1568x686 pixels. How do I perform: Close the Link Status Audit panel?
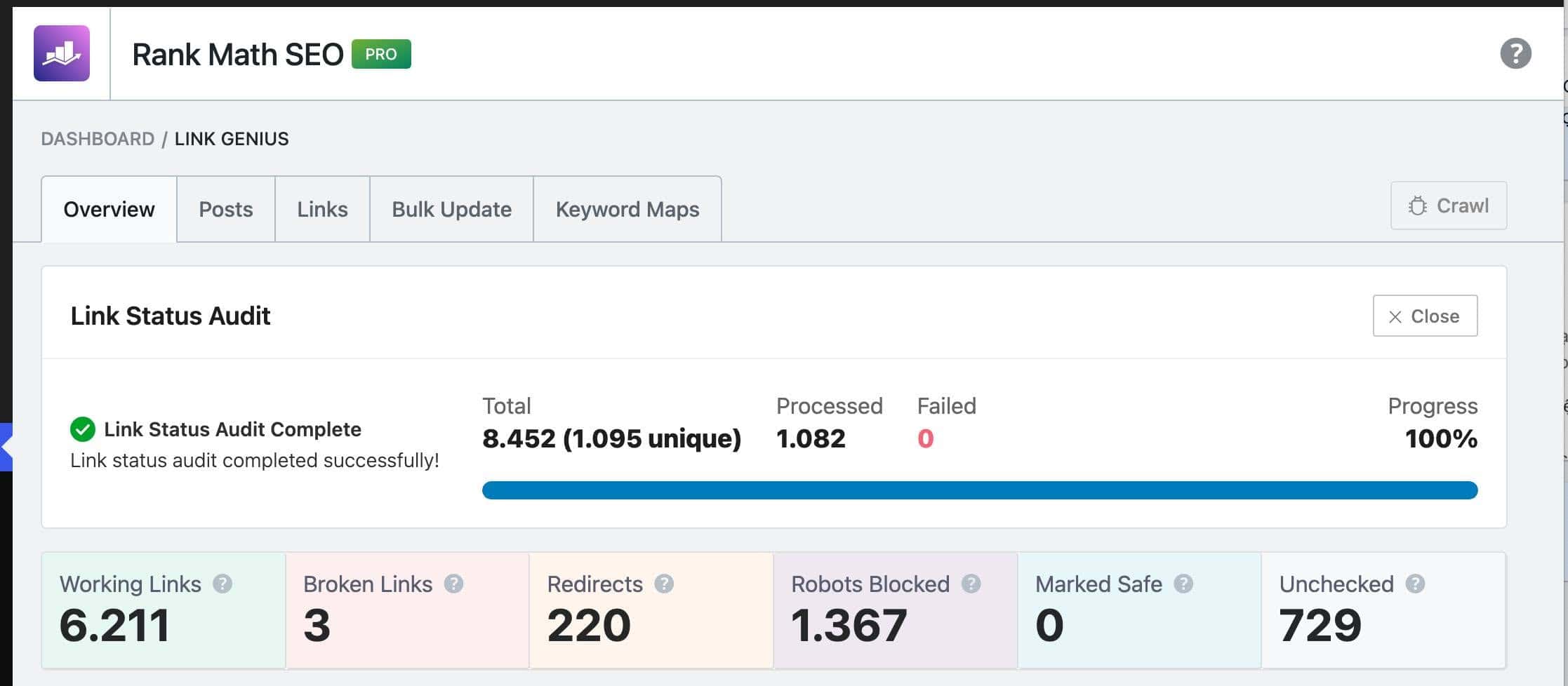point(1425,316)
